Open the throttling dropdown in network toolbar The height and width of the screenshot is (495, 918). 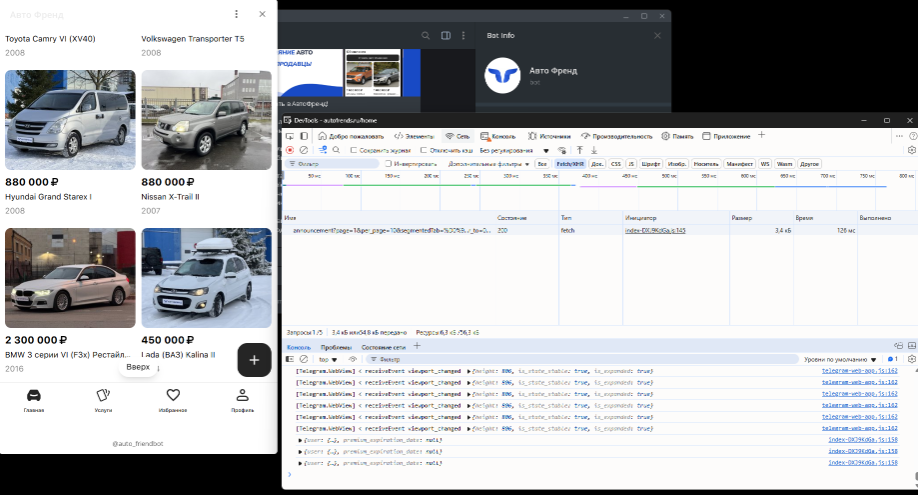tap(514, 150)
